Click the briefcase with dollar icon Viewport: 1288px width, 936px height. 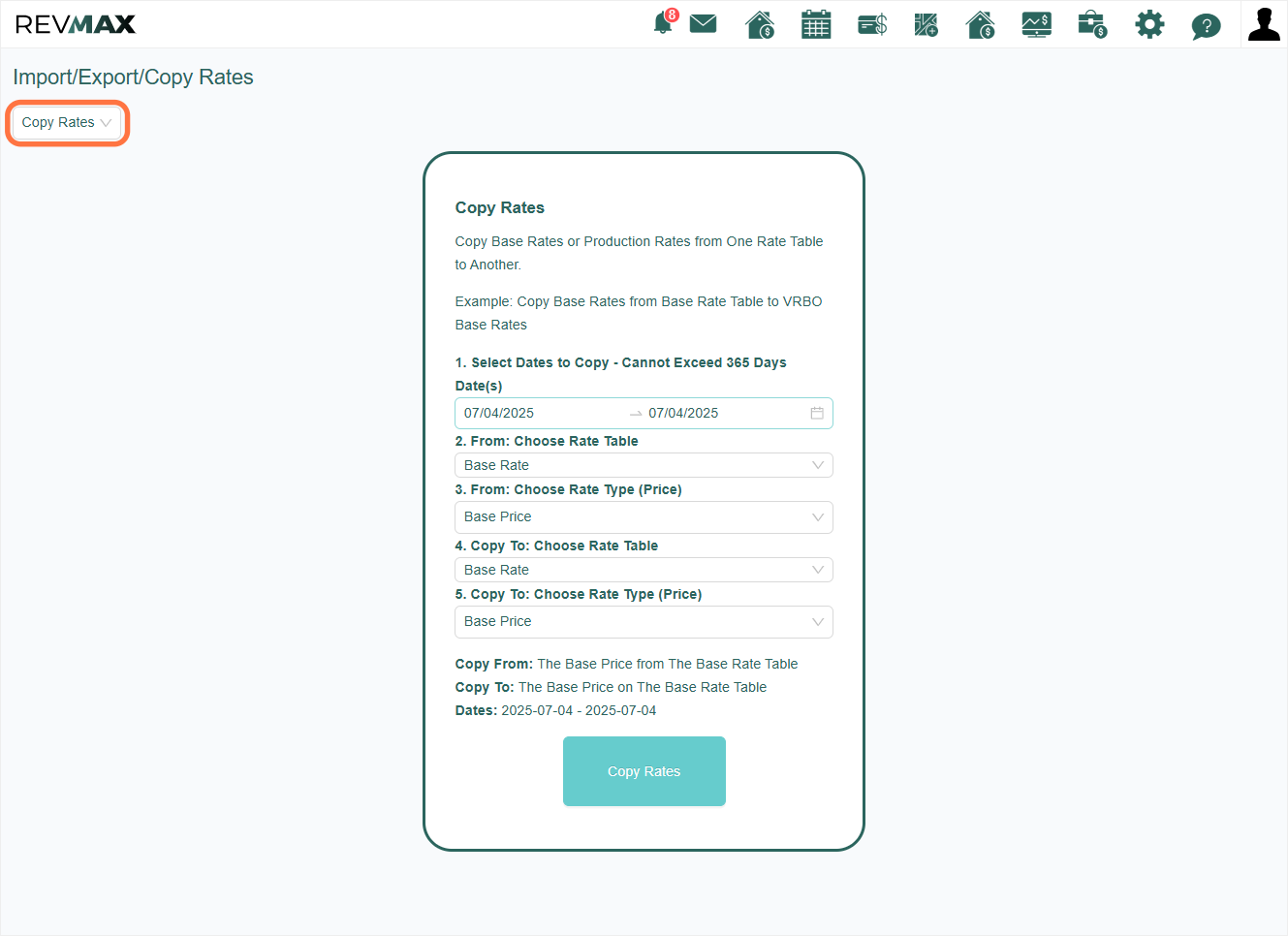coord(1092,24)
